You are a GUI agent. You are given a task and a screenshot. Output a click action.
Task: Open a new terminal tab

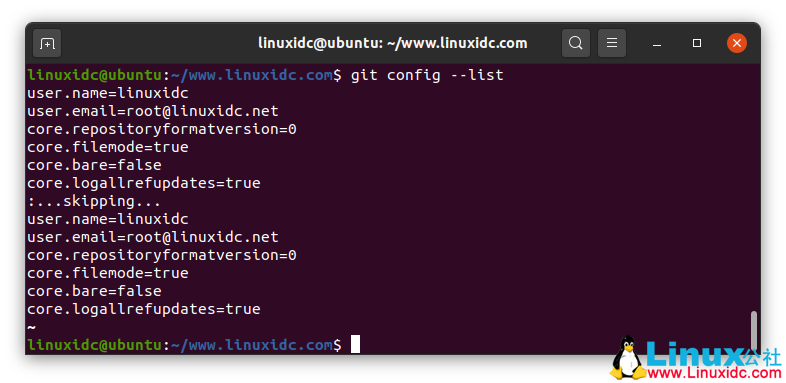pos(47,43)
